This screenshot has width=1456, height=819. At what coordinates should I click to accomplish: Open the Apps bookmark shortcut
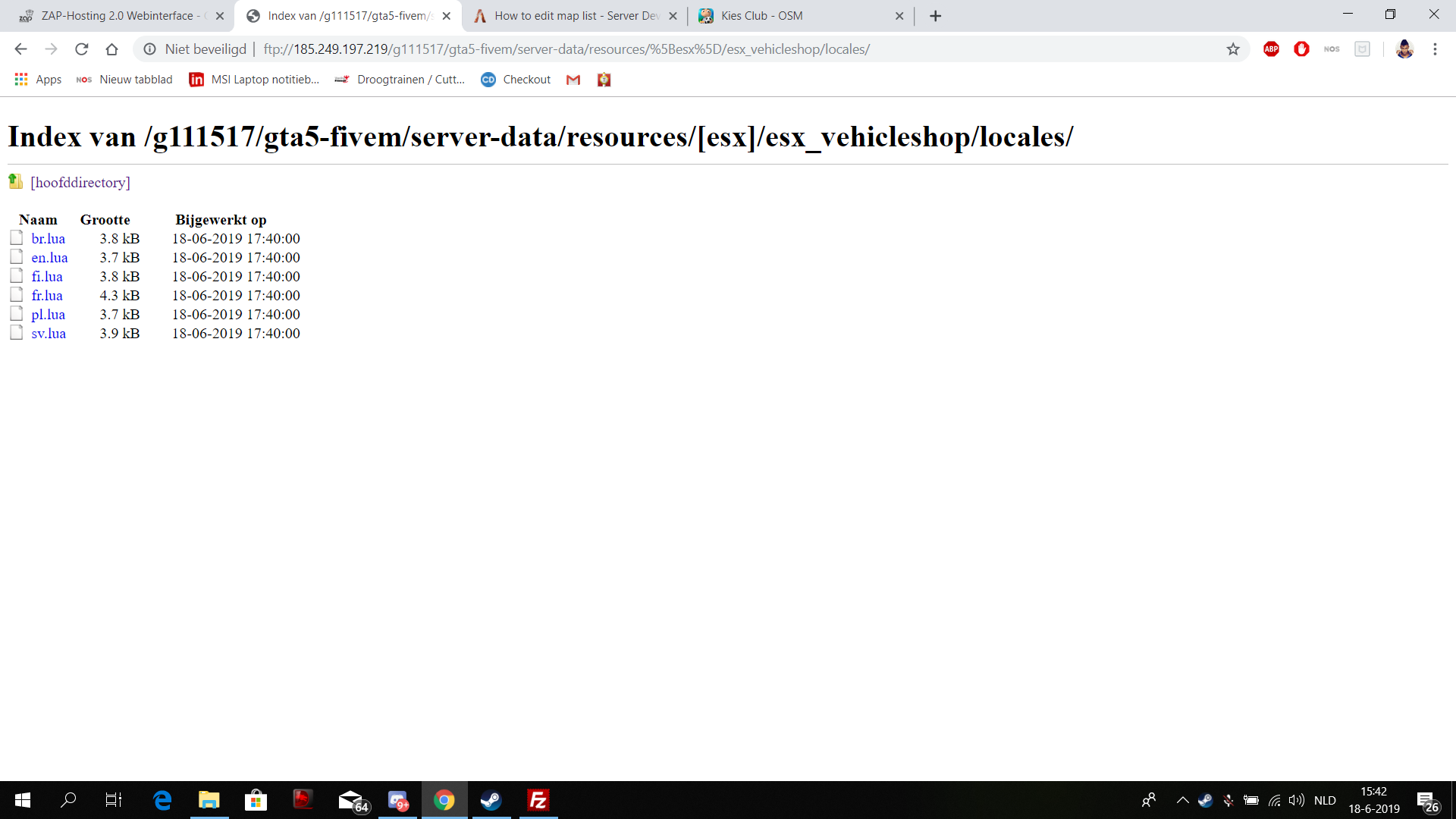click(38, 80)
